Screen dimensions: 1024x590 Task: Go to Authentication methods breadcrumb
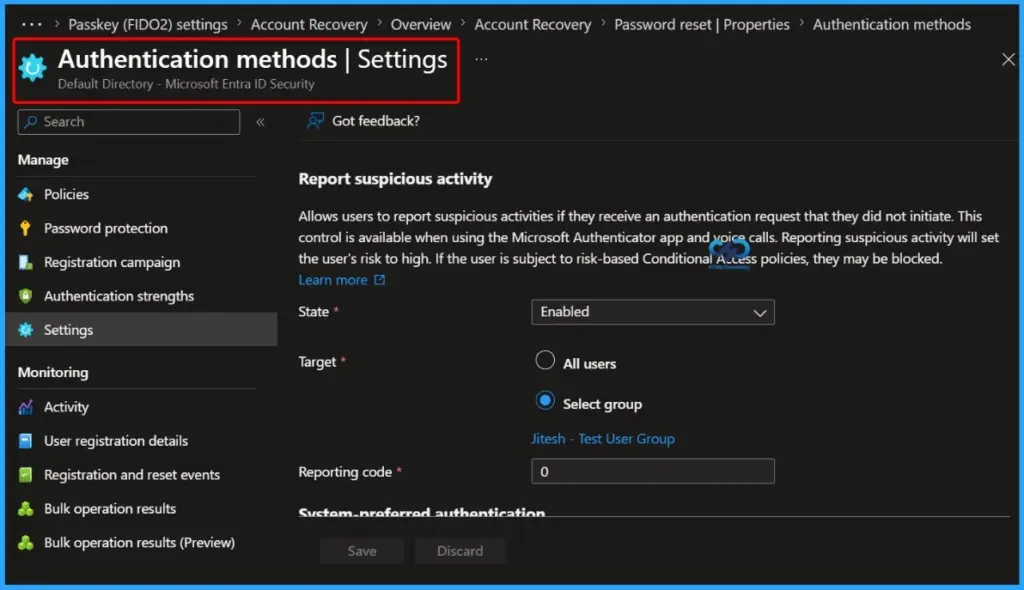pyautogui.click(x=891, y=24)
